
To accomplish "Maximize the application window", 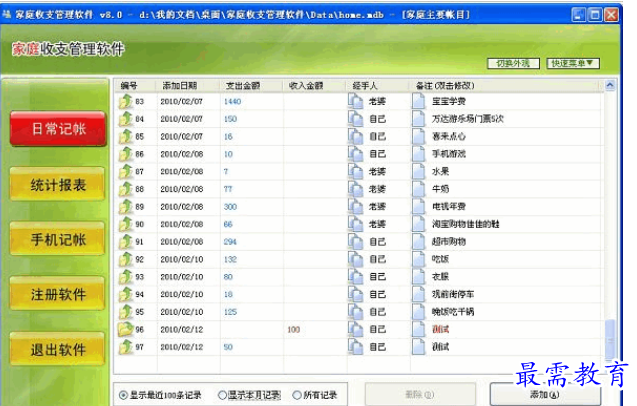I will tap(595, 15).
